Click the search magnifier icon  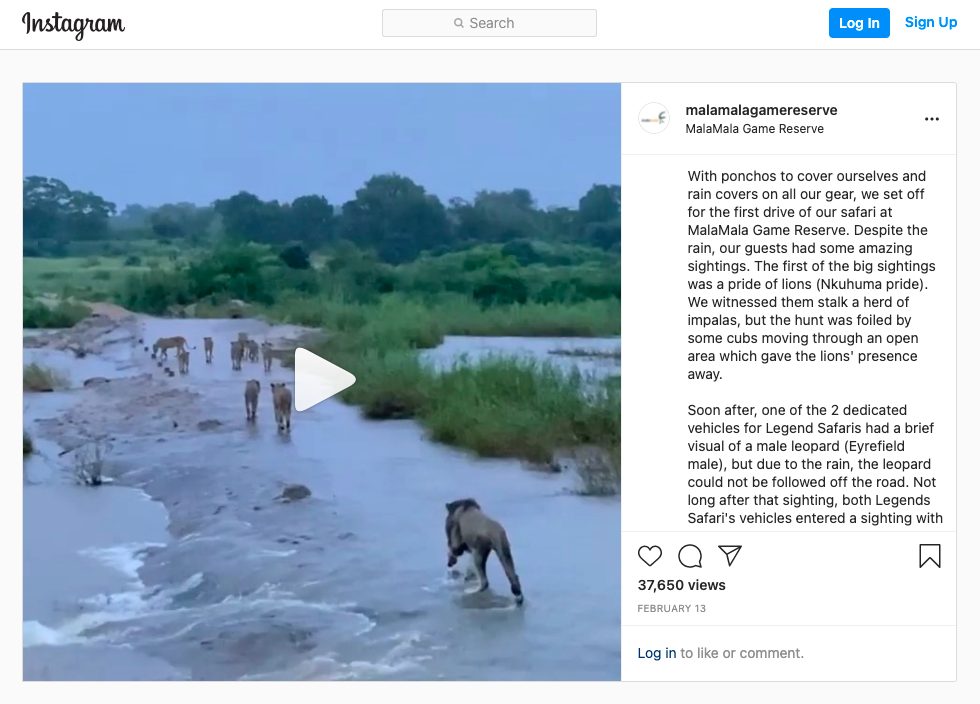[x=459, y=23]
